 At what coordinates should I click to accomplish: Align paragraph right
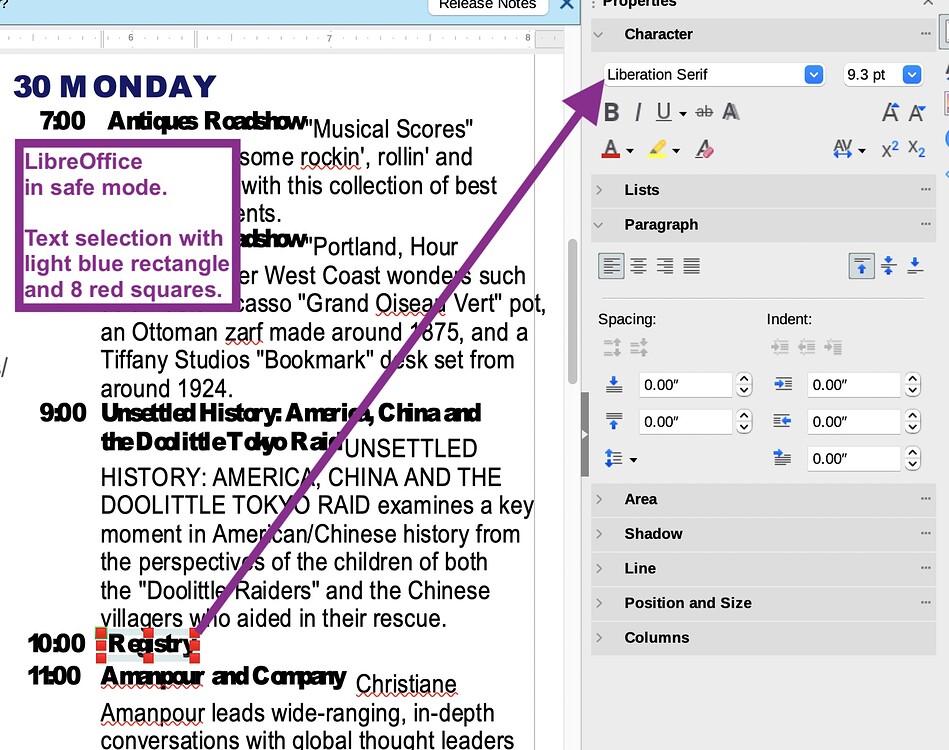pos(665,266)
